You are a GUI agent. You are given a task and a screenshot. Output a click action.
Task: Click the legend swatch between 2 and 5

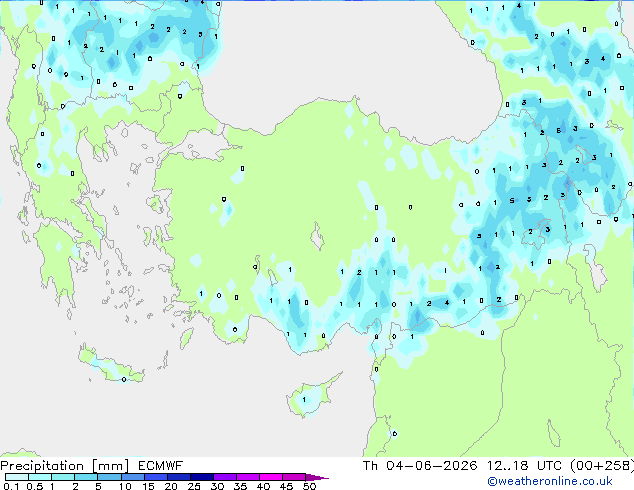[86, 477]
